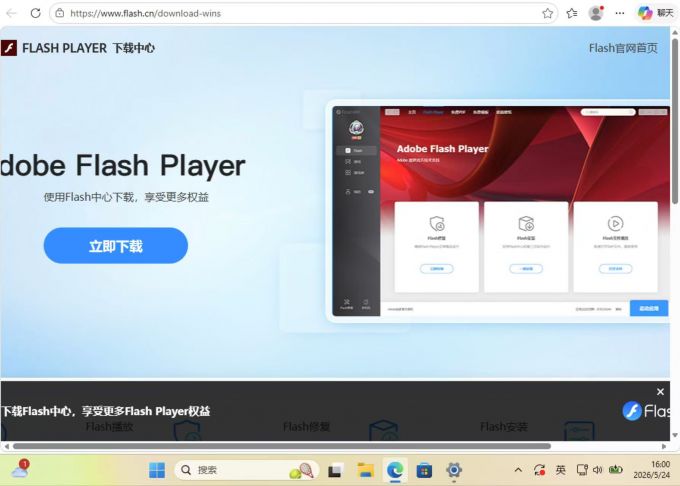View site info lock icon in address bar
680x486 pixels.
tap(60, 13)
